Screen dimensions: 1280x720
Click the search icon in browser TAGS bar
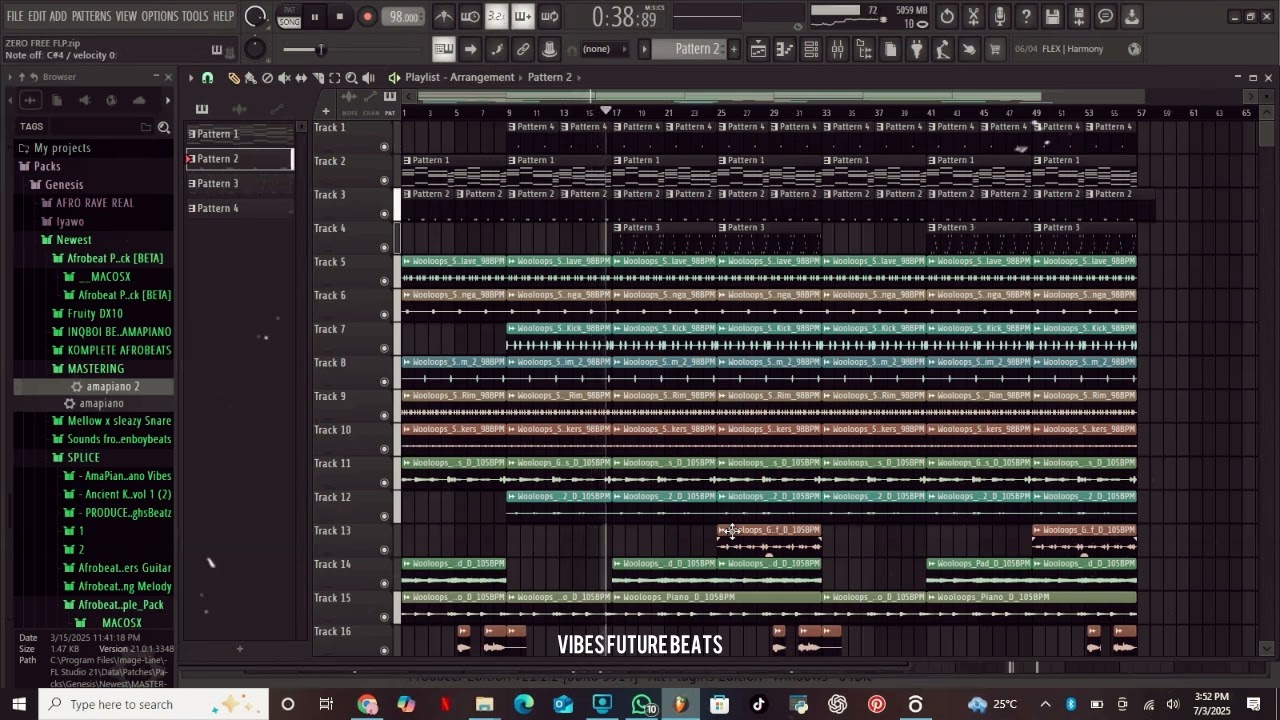[164, 127]
